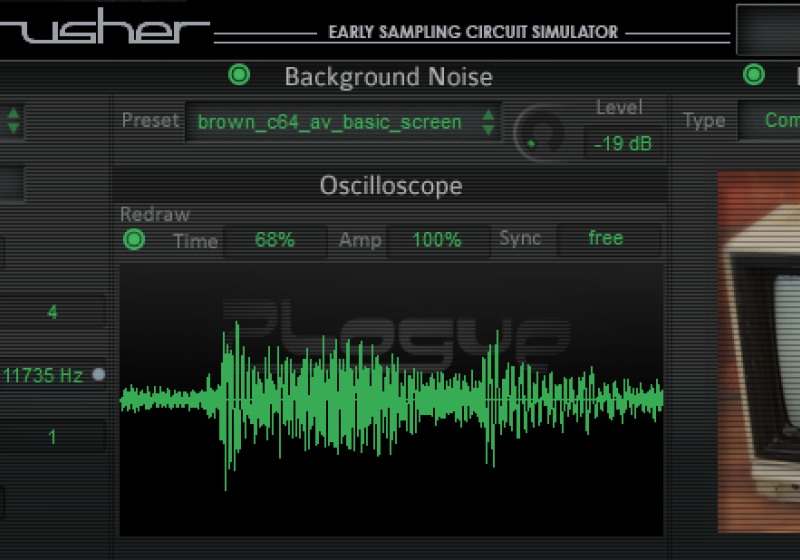Click the Background Noise Level knob

pyautogui.click(x=537, y=135)
